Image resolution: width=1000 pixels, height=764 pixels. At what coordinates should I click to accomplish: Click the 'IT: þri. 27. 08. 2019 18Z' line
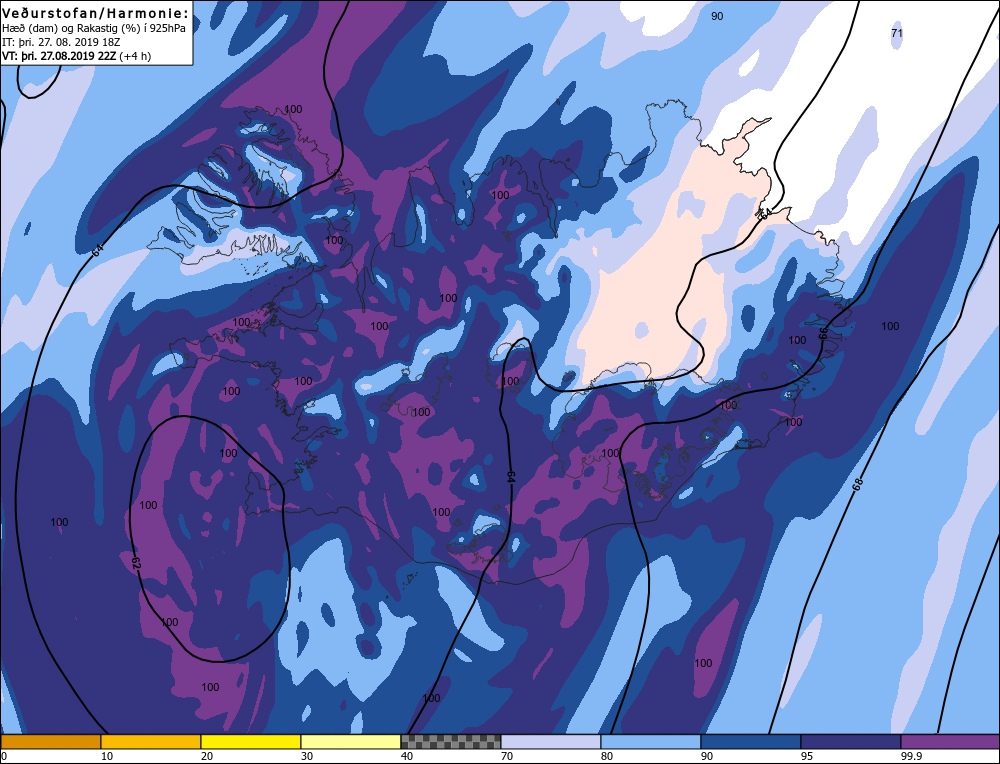tap(61, 42)
